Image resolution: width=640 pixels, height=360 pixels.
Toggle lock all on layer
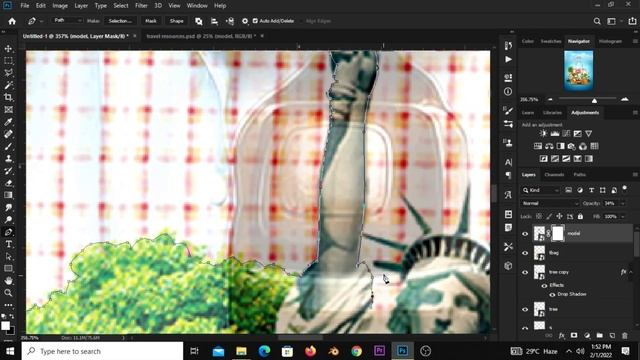pyautogui.click(x=580, y=216)
